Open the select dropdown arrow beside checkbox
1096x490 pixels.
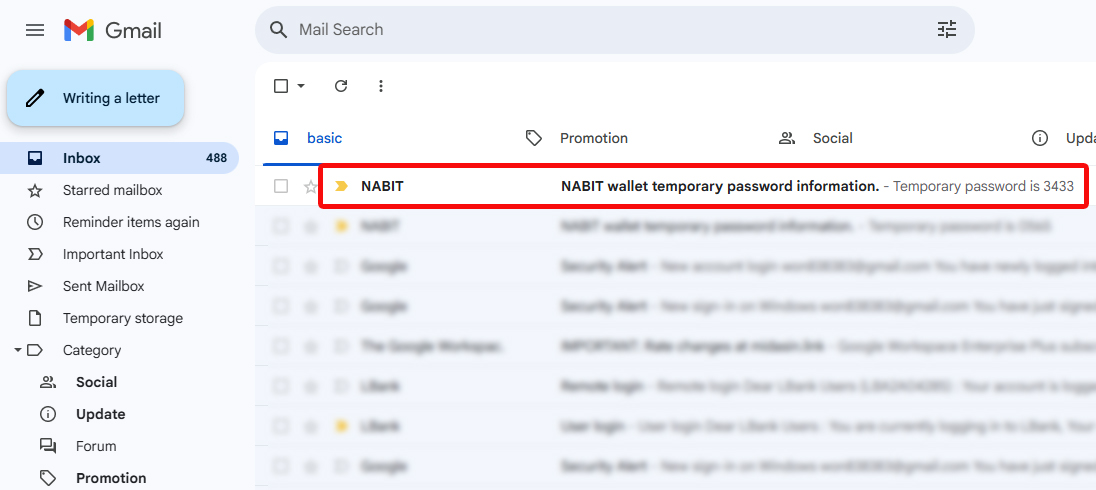301,86
